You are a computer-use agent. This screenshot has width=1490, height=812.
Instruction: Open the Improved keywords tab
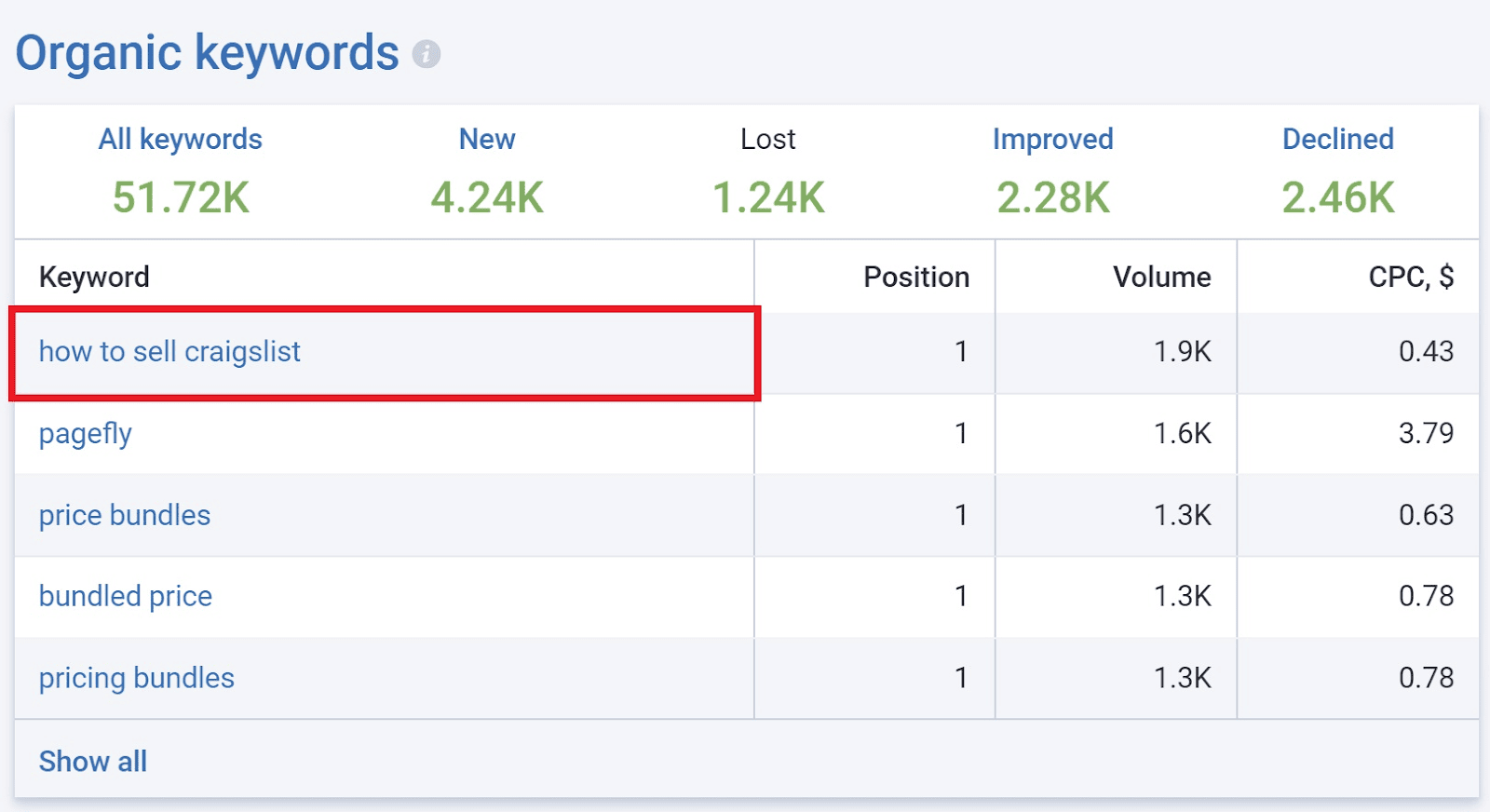coord(1053,140)
